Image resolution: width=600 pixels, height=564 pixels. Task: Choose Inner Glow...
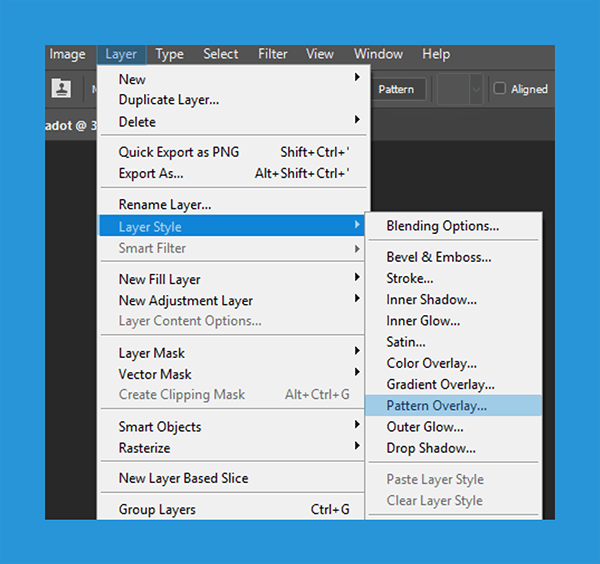[x=454, y=321]
